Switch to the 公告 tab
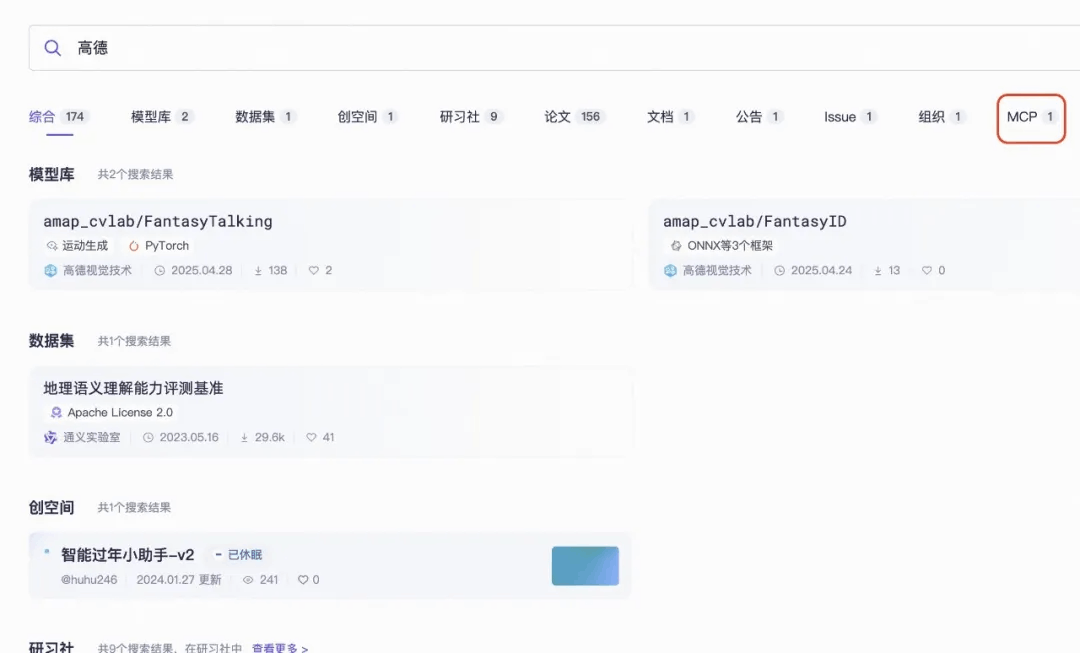Screen dimensions: 1080x653 click(x=759, y=116)
